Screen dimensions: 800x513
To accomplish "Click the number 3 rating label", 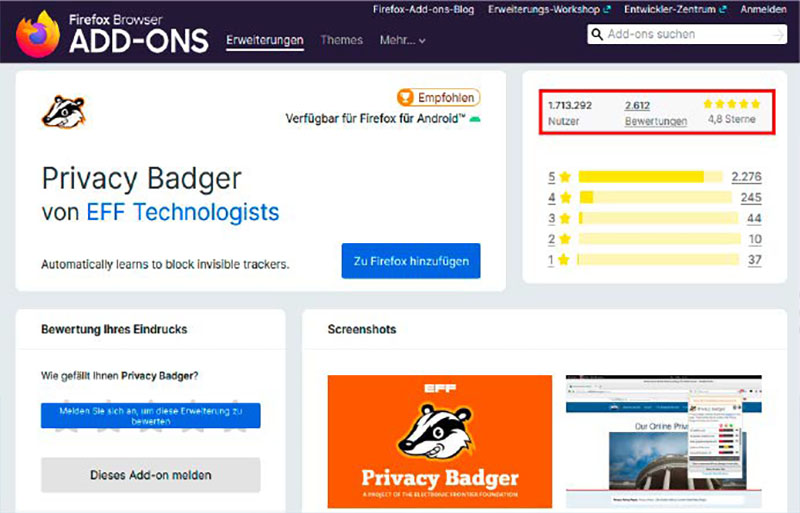I will point(552,218).
